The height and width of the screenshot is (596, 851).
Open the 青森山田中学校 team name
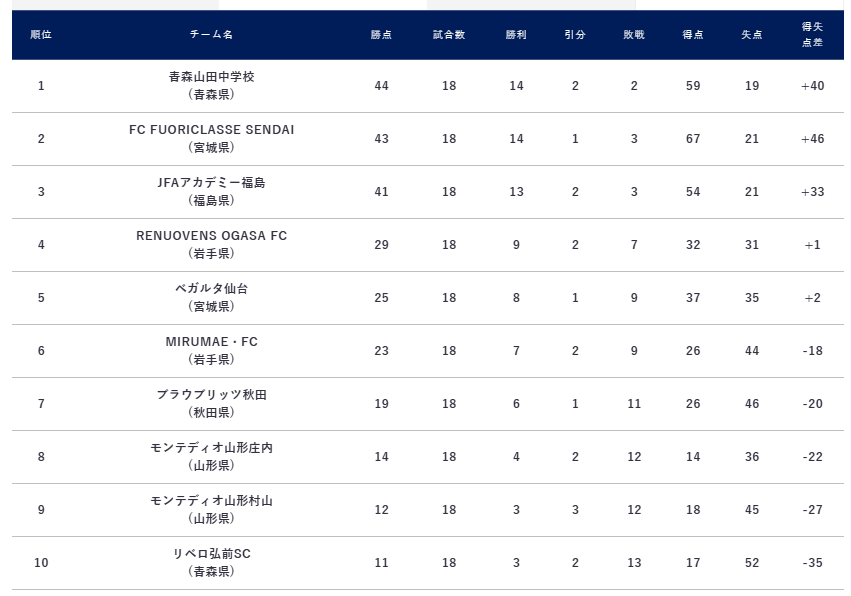click(x=211, y=77)
